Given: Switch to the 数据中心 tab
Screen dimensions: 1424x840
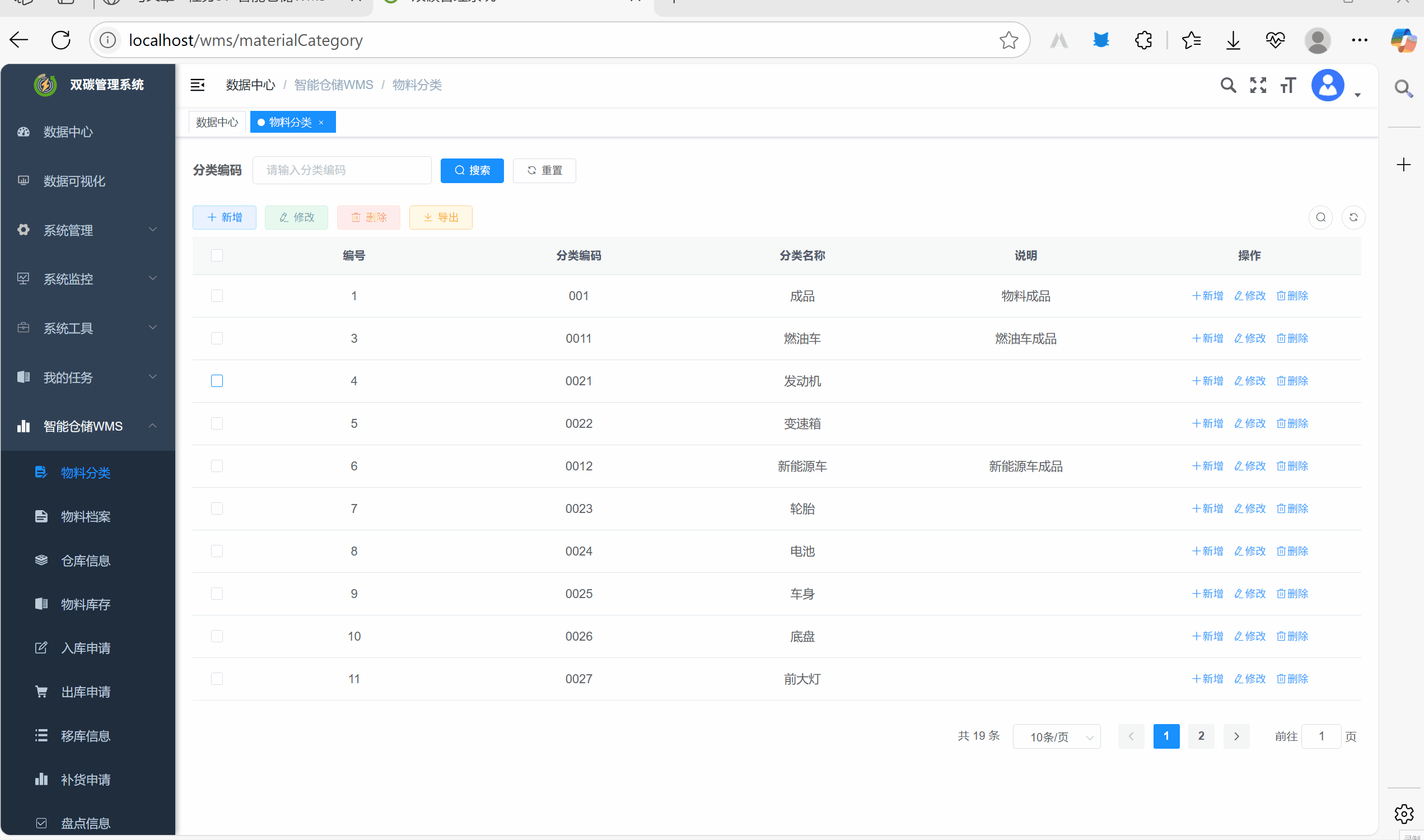Looking at the screenshot, I should coord(217,122).
